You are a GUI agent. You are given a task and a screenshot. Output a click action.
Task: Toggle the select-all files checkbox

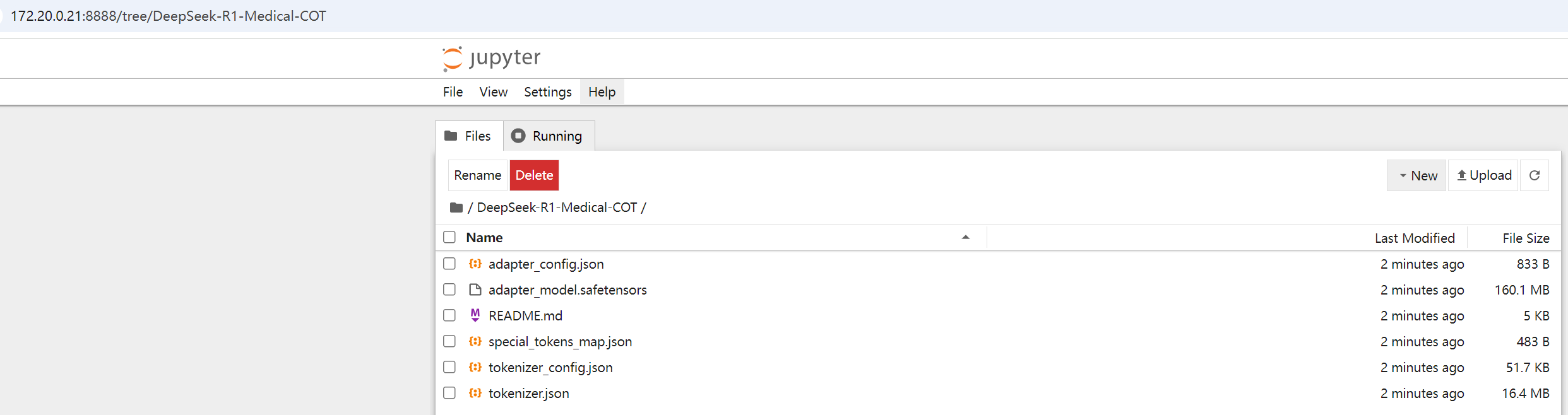[449, 237]
